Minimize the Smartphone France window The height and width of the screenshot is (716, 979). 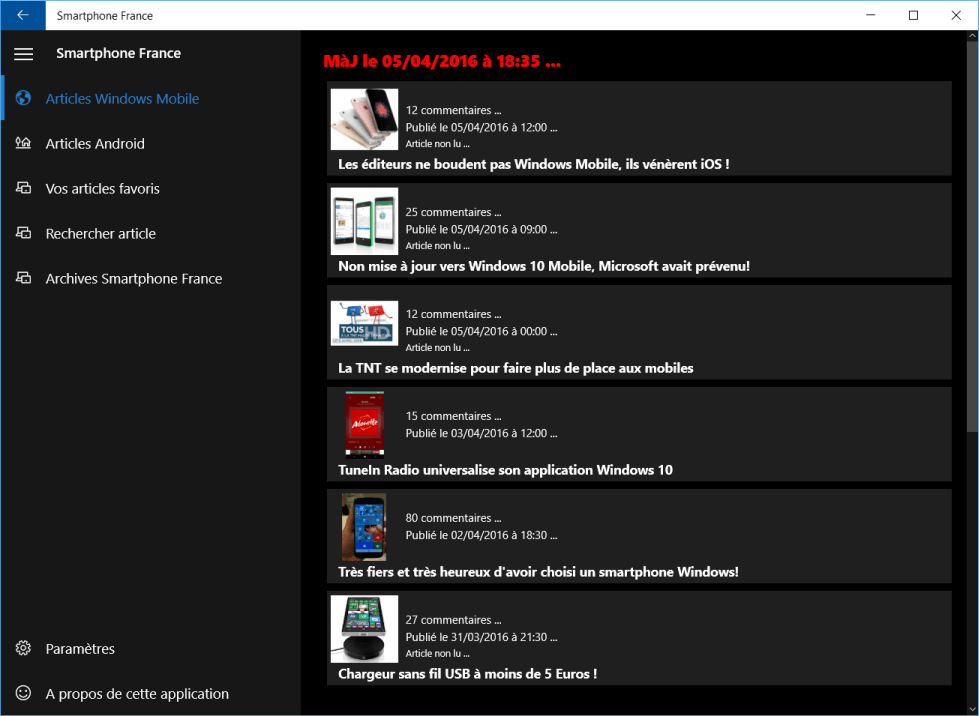[871, 15]
